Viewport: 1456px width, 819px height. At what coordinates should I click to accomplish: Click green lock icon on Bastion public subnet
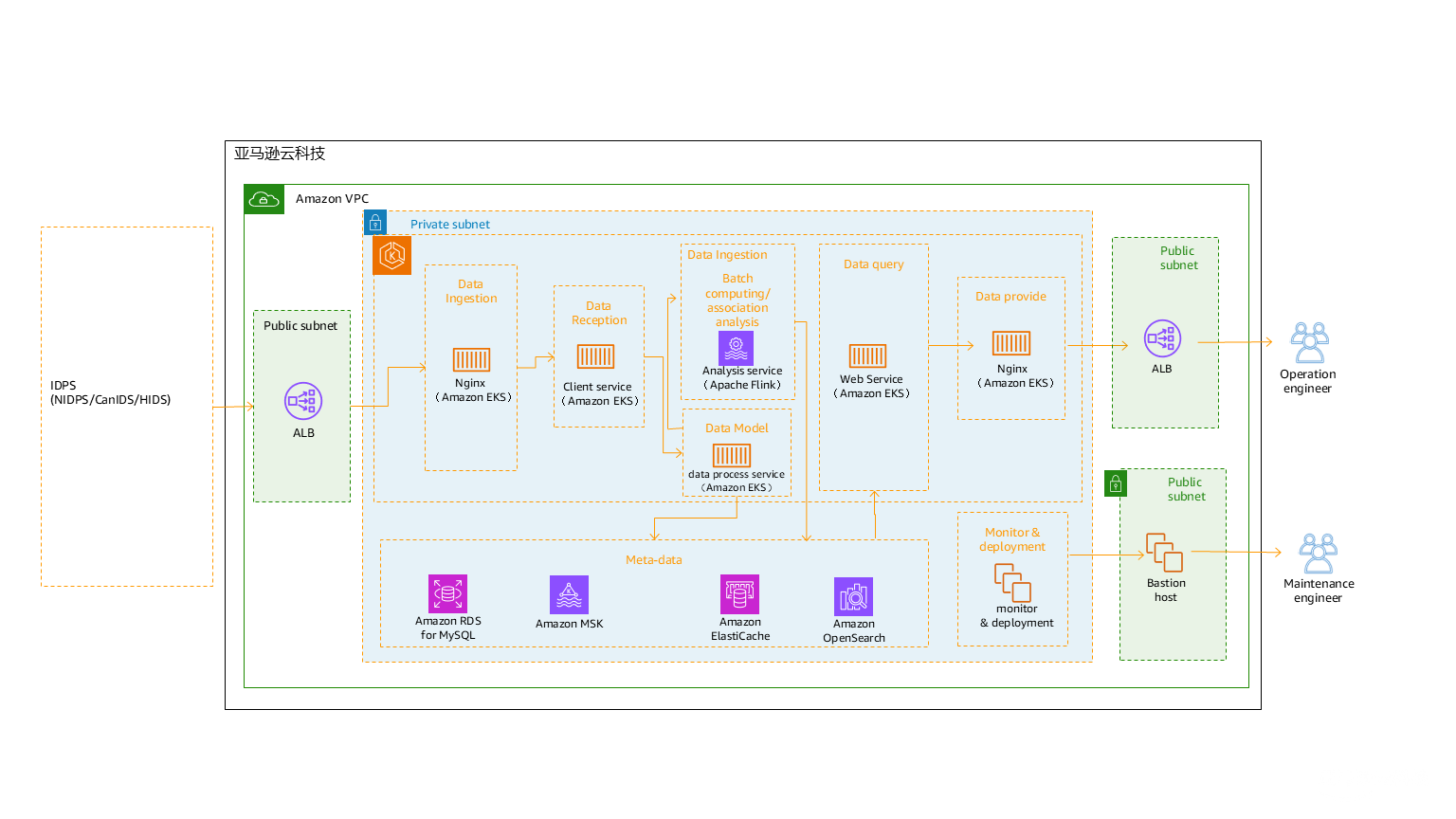[x=1116, y=483]
